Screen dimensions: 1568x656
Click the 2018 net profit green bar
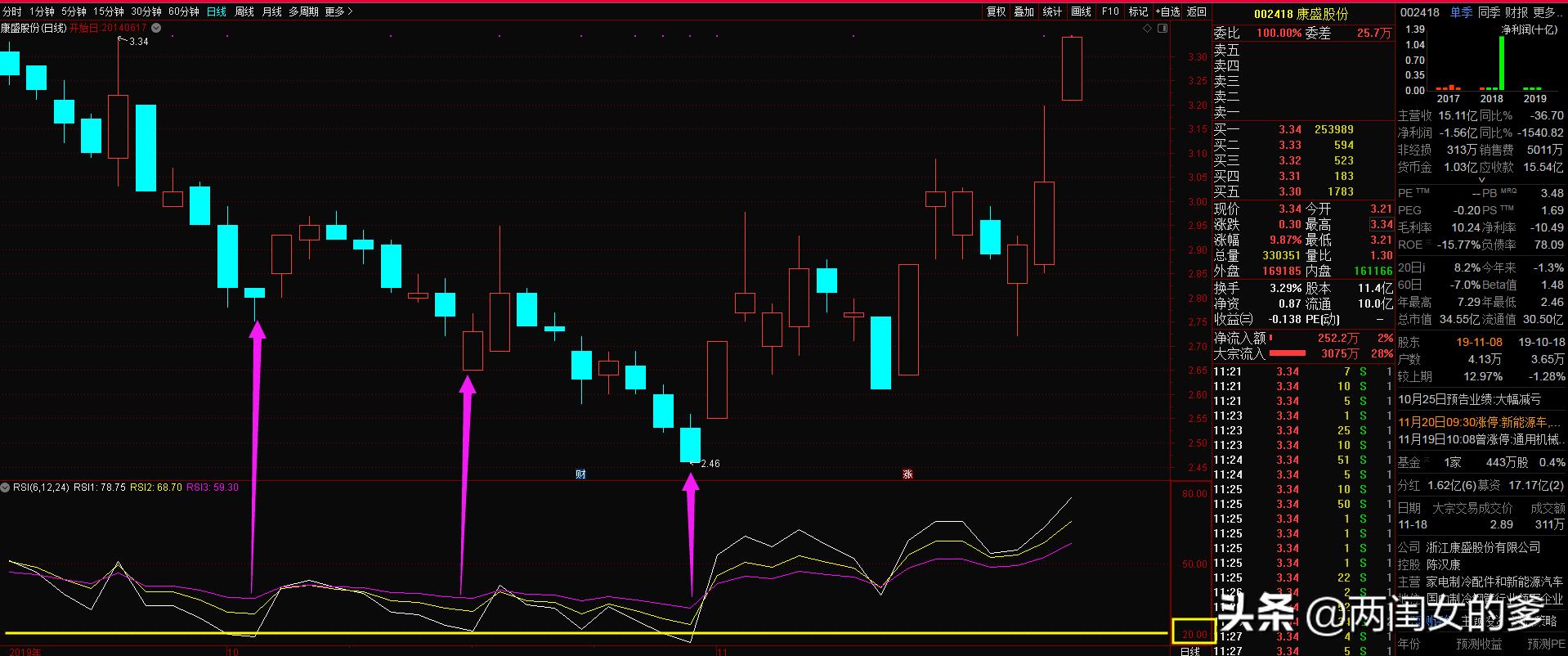click(1501, 63)
